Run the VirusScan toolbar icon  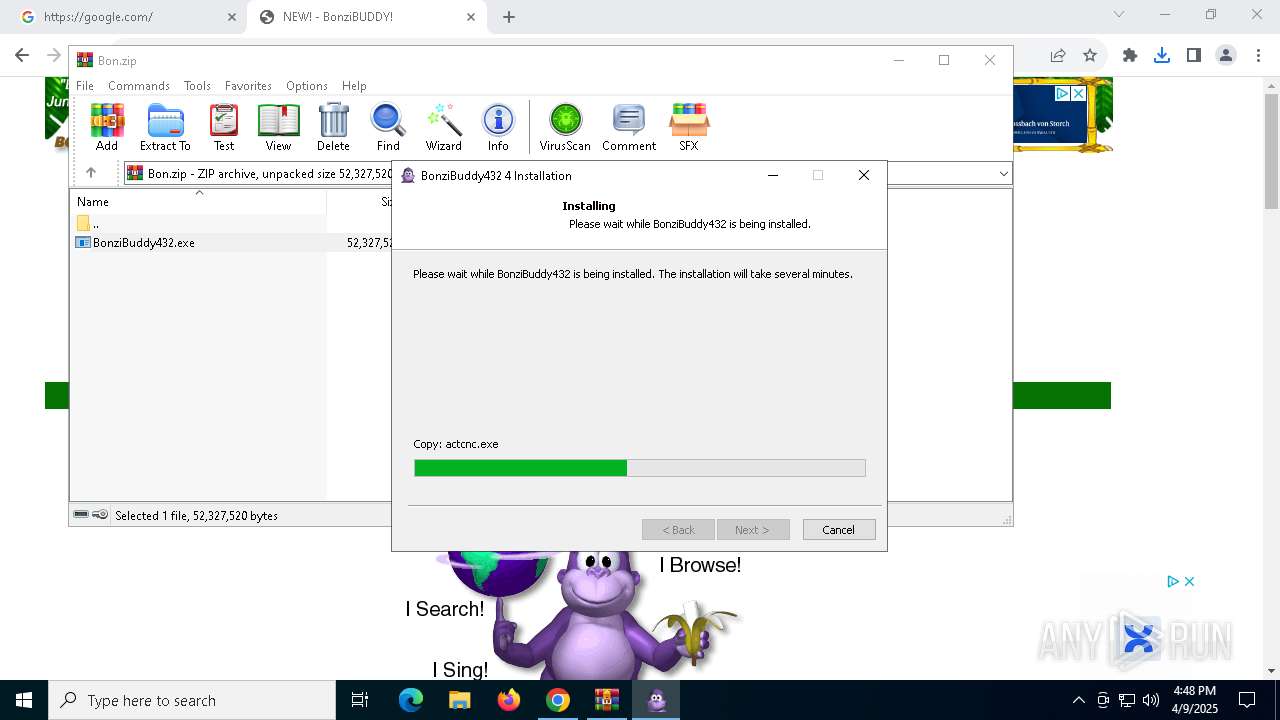pos(565,127)
